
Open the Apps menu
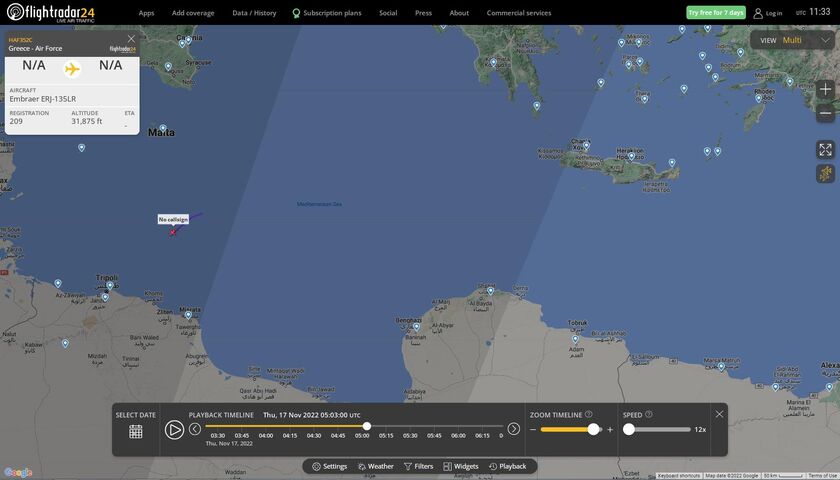[146, 13]
